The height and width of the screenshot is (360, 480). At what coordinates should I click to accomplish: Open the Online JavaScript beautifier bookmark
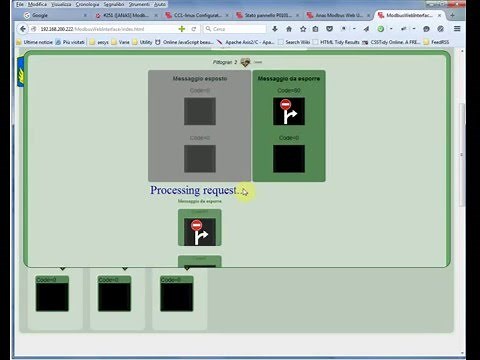pyautogui.click(x=184, y=42)
